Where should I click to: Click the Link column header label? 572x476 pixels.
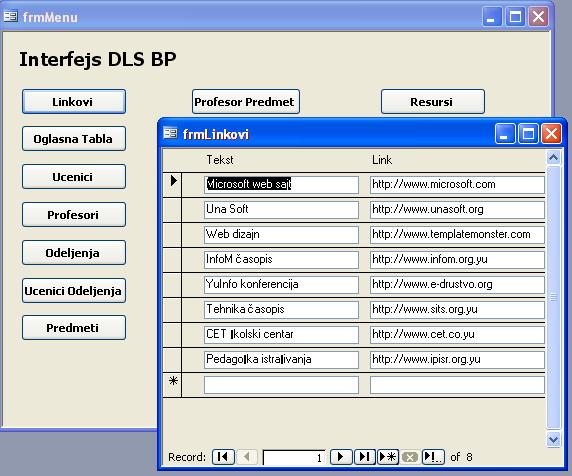(382, 160)
